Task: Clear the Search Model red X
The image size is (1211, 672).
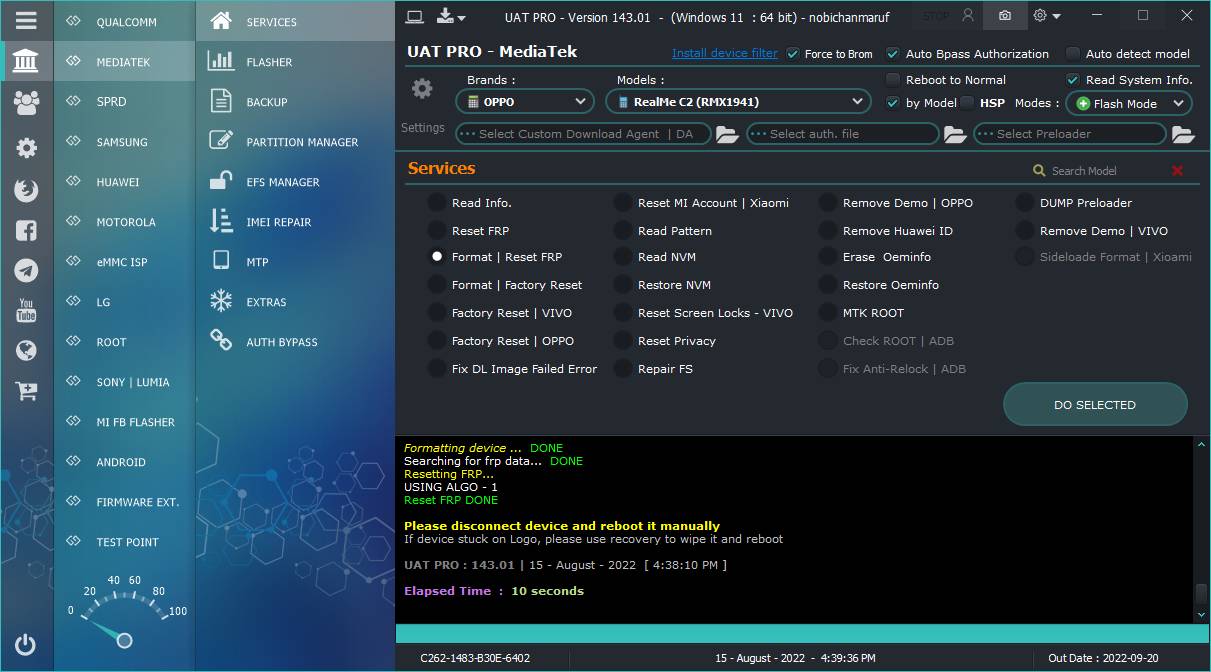Action: 1177,171
